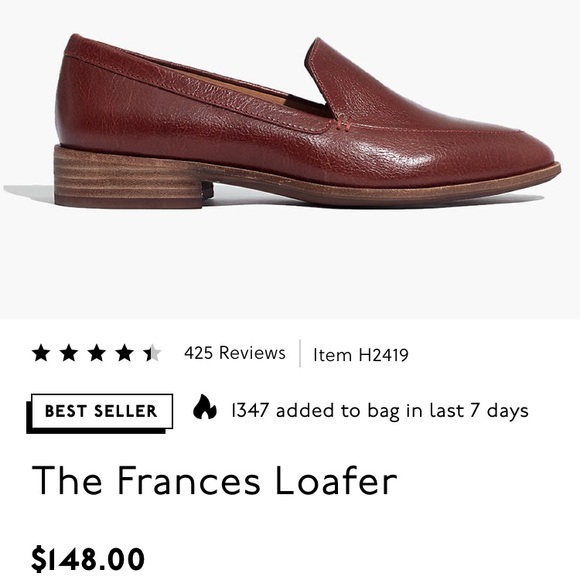Image resolution: width=580 pixels, height=580 pixels.
Task: Click the first rating star
Action: 41,353
